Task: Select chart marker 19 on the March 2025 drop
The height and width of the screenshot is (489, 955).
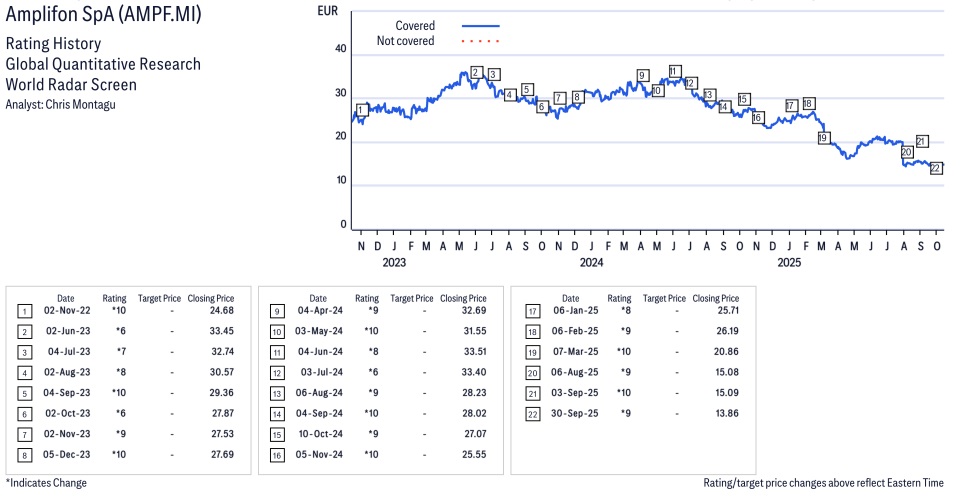Action: point(824,138)
